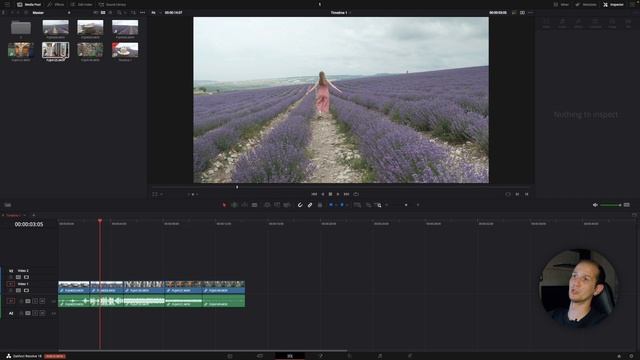640x360 pixels.
Task: Open the Master bin folder thumbnail
Action: coord(21,28)
